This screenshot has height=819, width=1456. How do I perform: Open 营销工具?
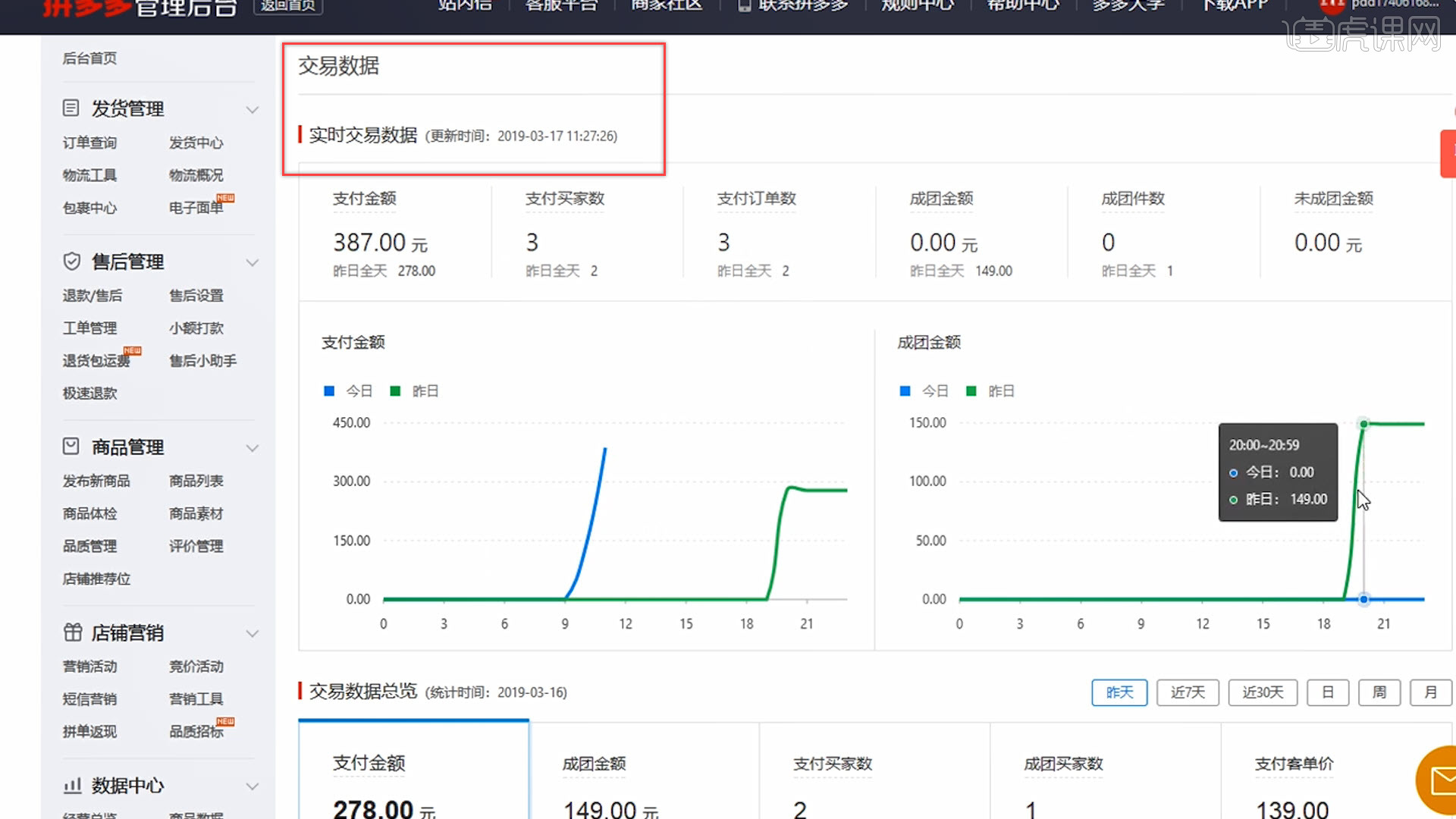196,699
